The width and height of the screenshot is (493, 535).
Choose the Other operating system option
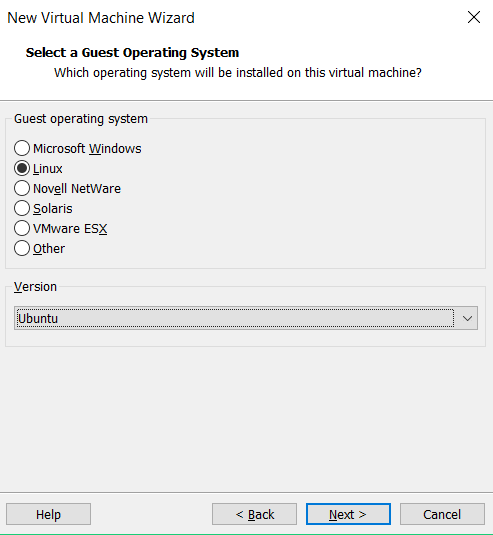click(x=22, y=248)
